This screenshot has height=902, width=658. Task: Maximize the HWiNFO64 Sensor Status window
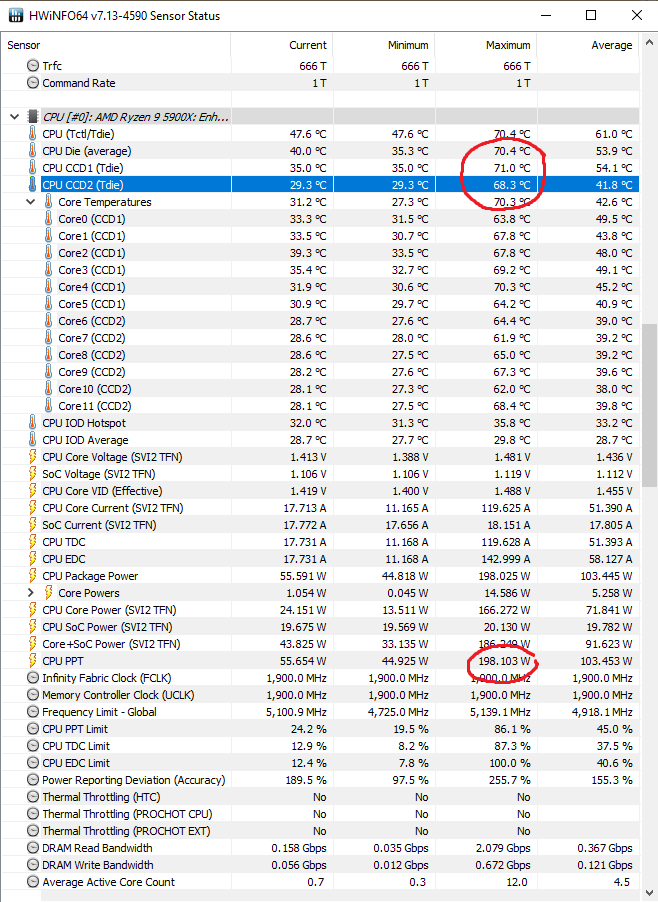click(x=591, y=16)
